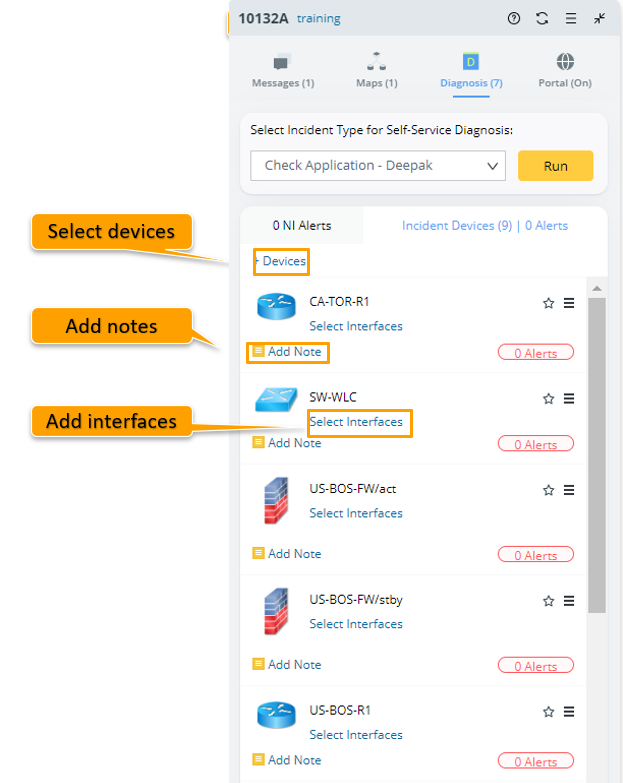The width and height of the screenshot is (623, 783).
Task: Open the SW-WLC device menu icon
Action: pyautogui.click(x=569, y=398)
